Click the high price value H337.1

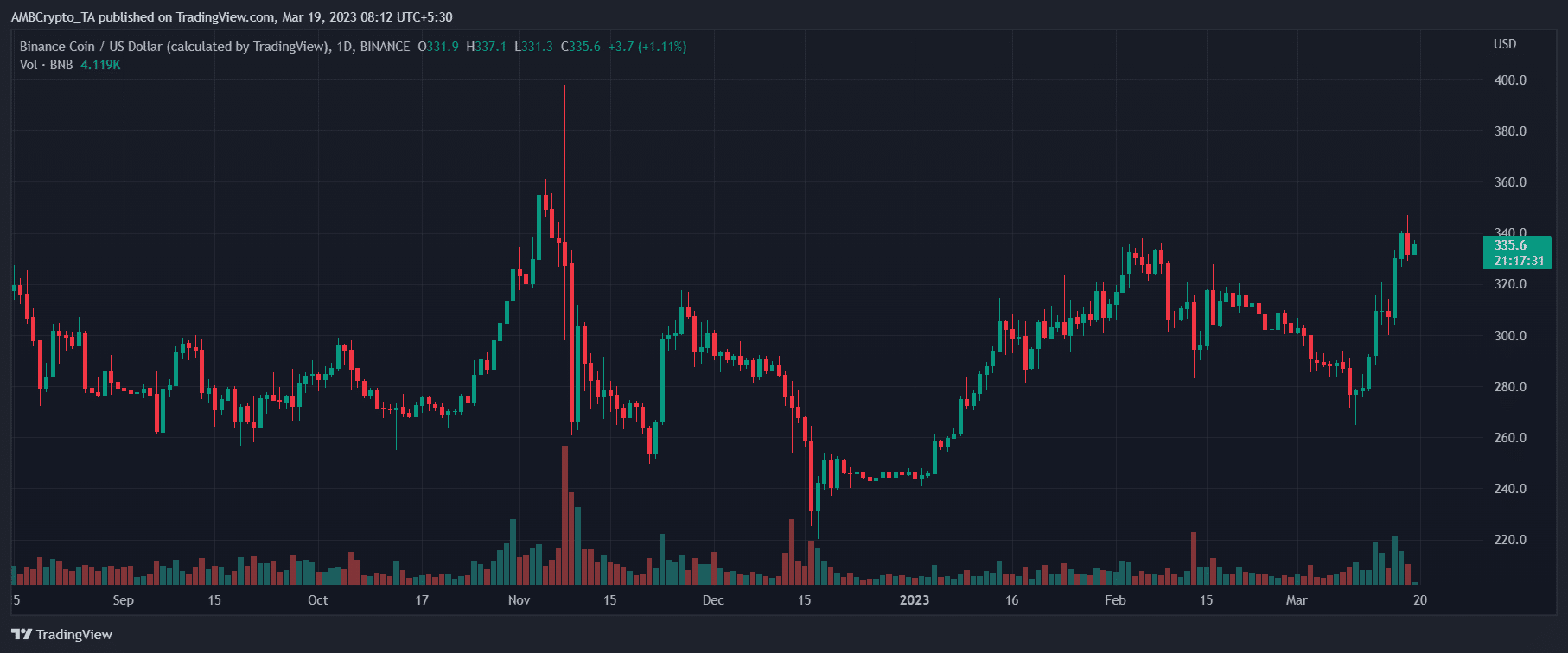point(486,47)
